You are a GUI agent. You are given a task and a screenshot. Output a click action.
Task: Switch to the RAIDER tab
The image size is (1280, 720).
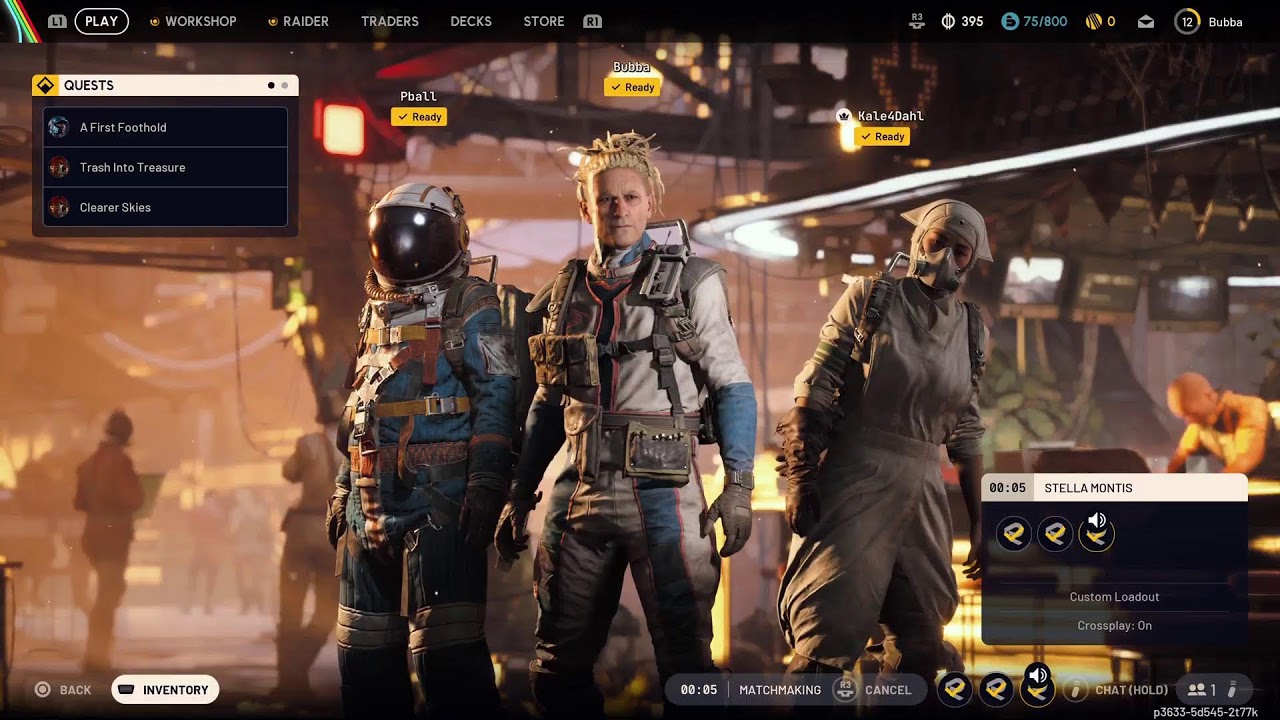(306, 21)
